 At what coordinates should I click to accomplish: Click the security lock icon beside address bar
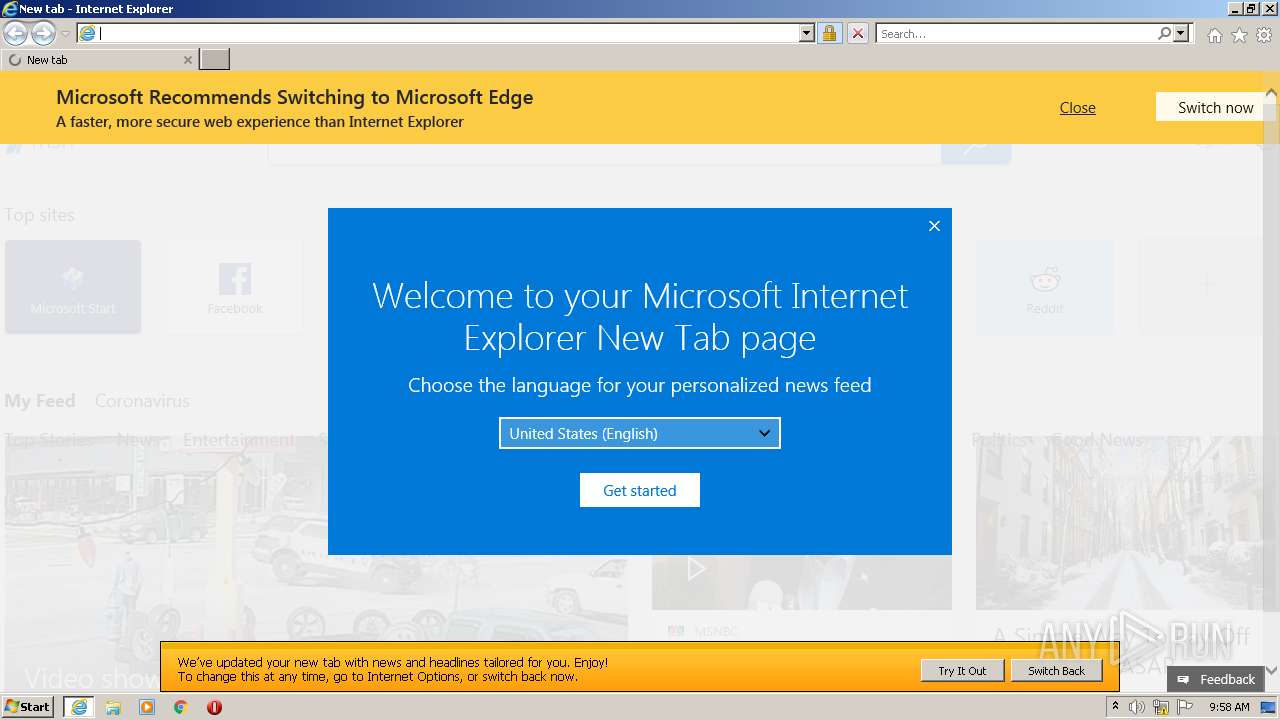tap(829, 33)
